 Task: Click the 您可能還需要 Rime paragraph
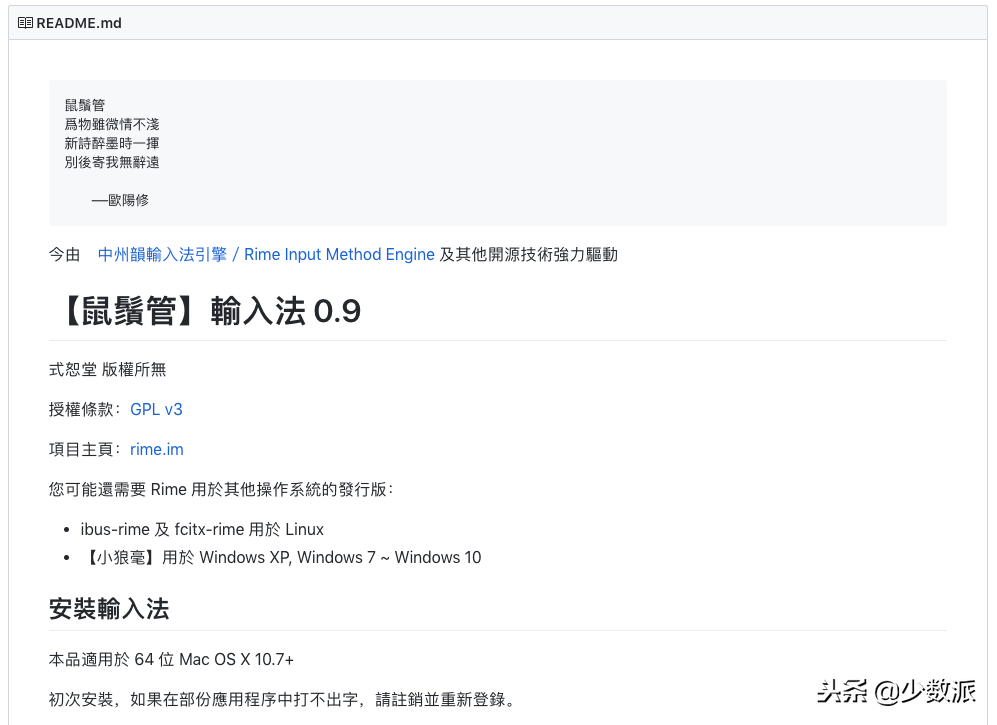221,489
